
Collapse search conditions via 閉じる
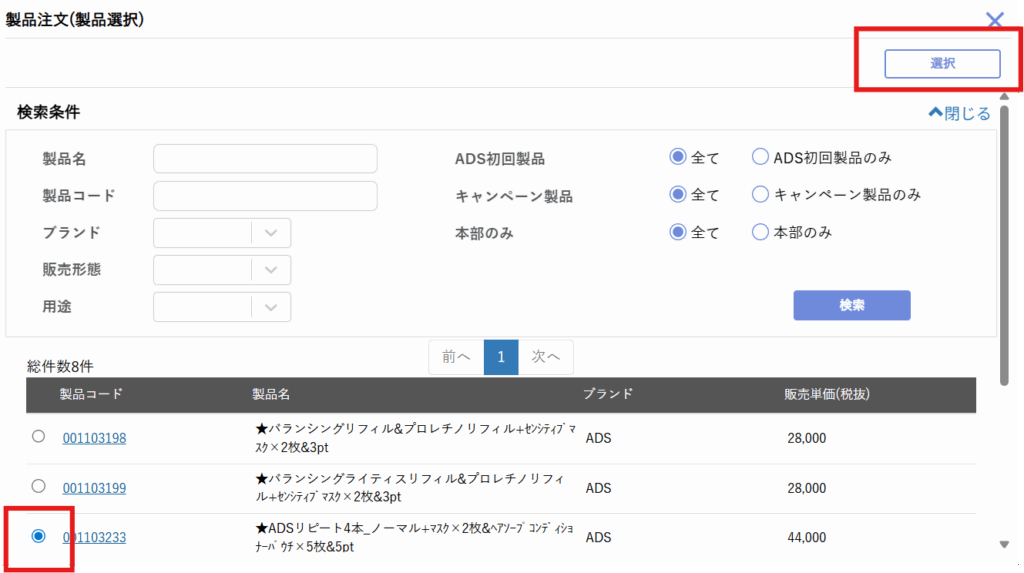pos(959,113)
